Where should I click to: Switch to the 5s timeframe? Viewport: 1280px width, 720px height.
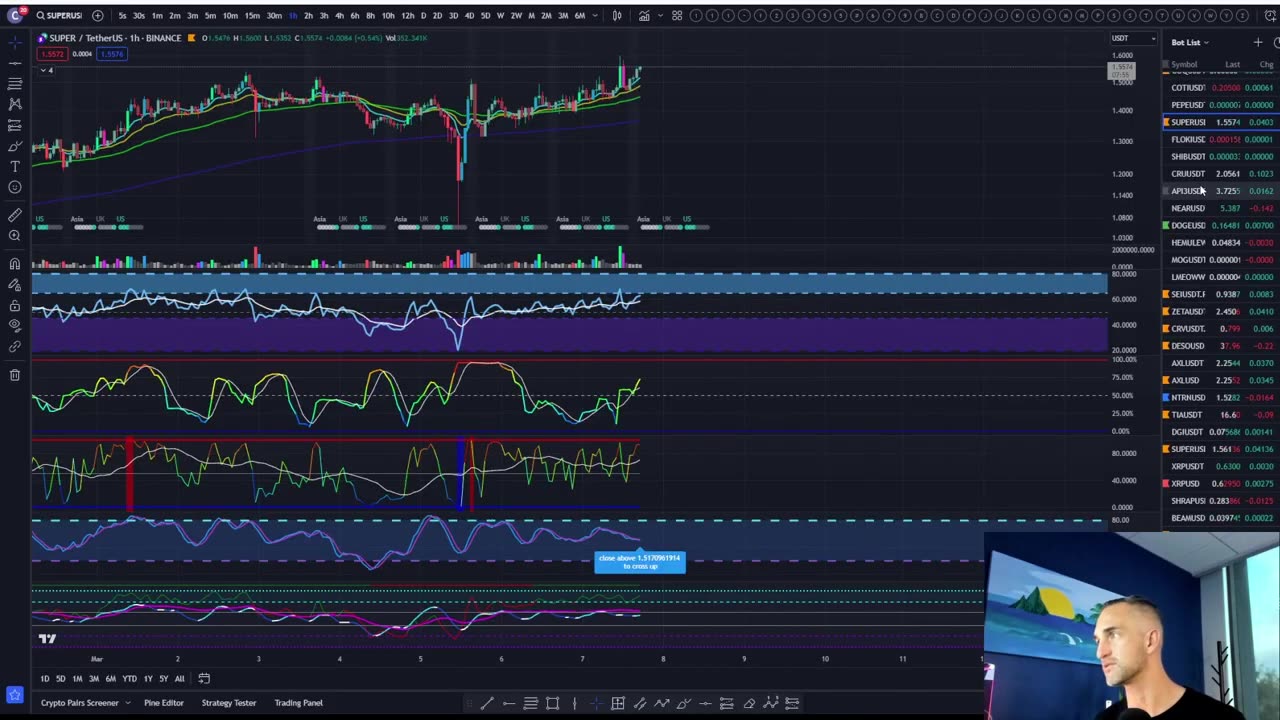122,15
